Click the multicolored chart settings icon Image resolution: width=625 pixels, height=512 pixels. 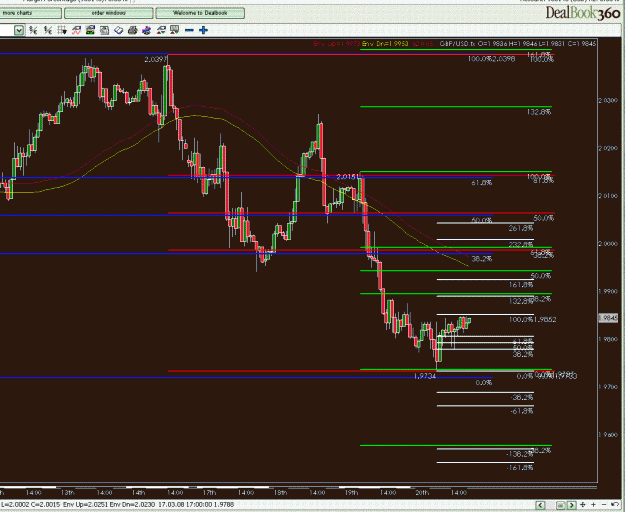click(x=146, y=30)
